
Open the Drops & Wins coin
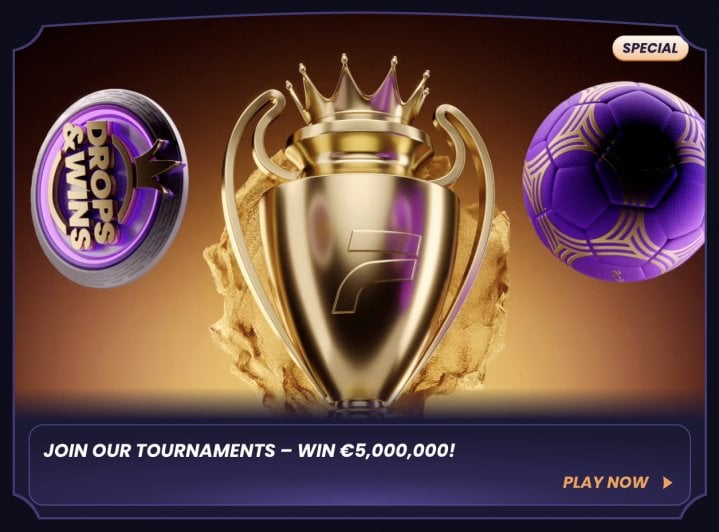click(109, 188)
